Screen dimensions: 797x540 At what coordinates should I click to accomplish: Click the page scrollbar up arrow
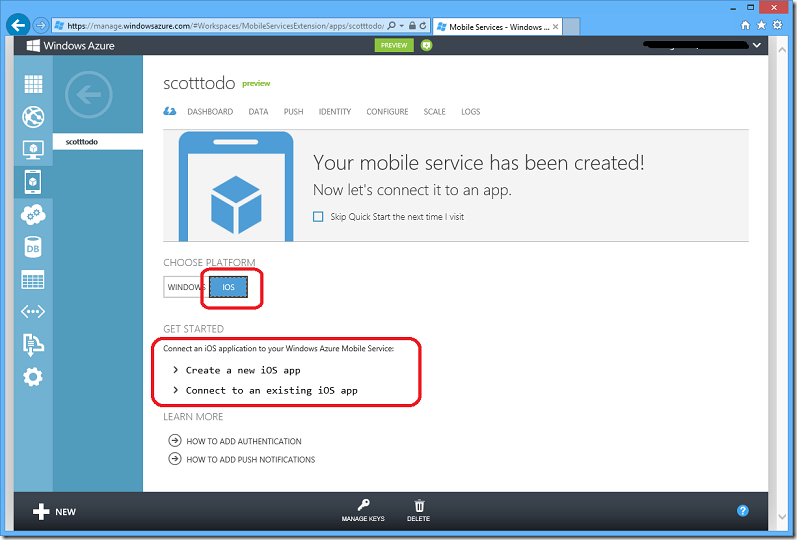coord(782,49)
